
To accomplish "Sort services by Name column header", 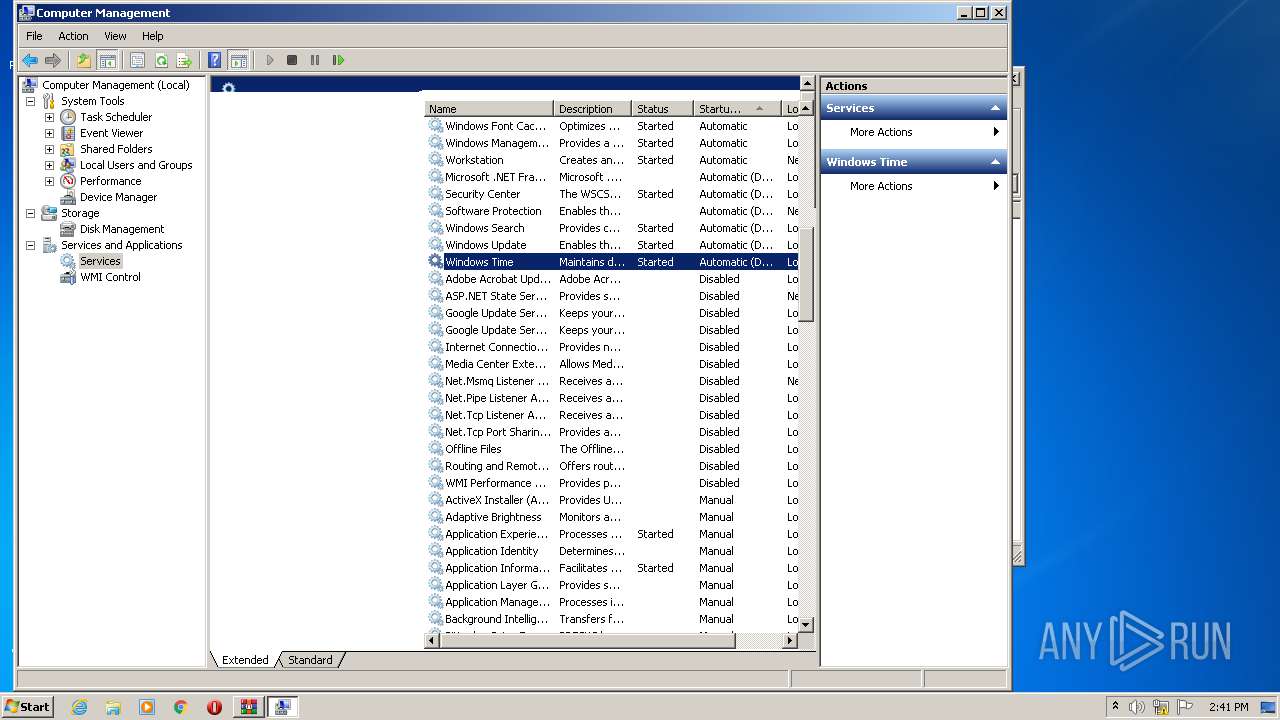I will pyautogui.click(x=489, y=109).
